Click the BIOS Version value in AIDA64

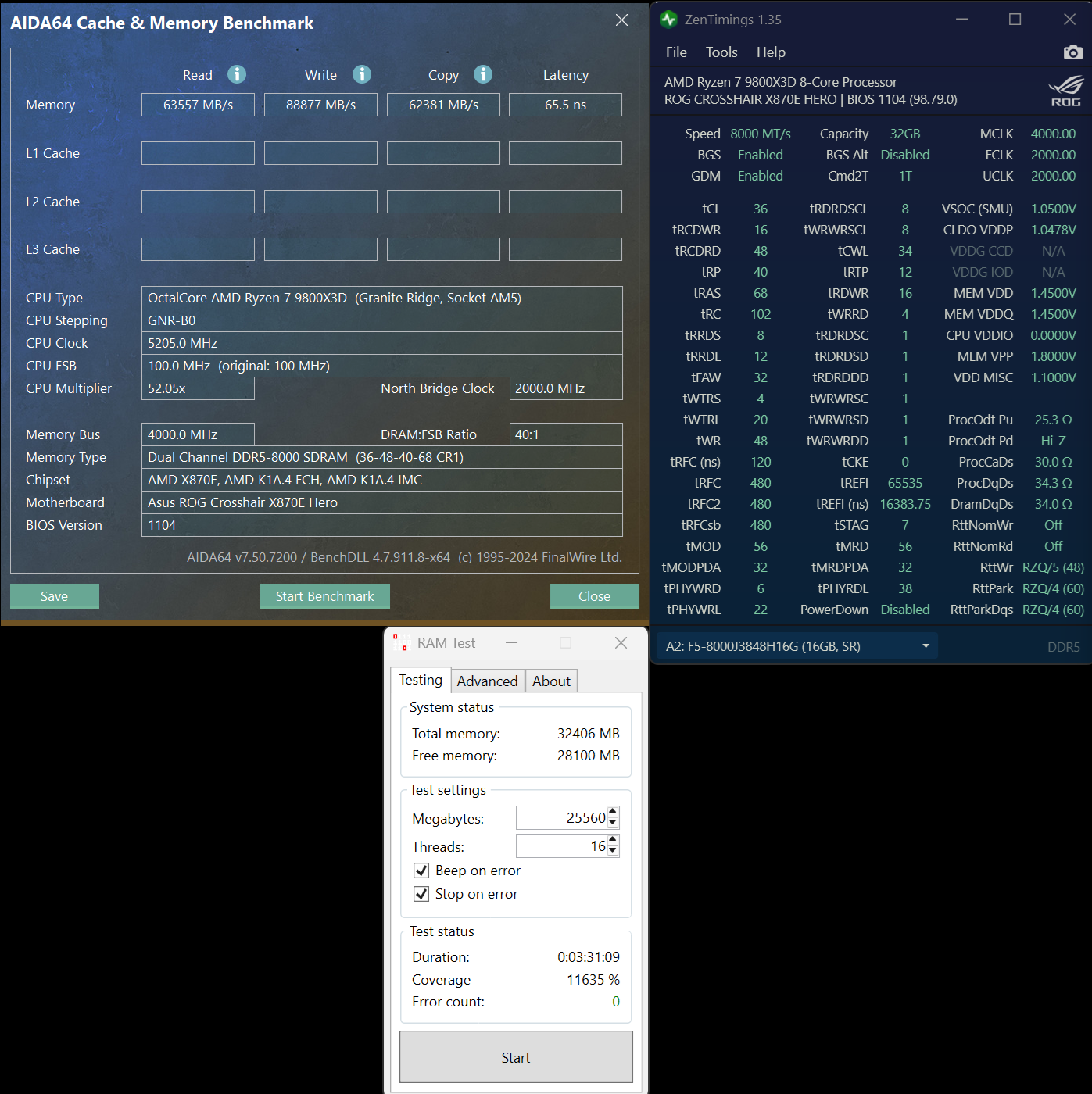pos(382,525)
